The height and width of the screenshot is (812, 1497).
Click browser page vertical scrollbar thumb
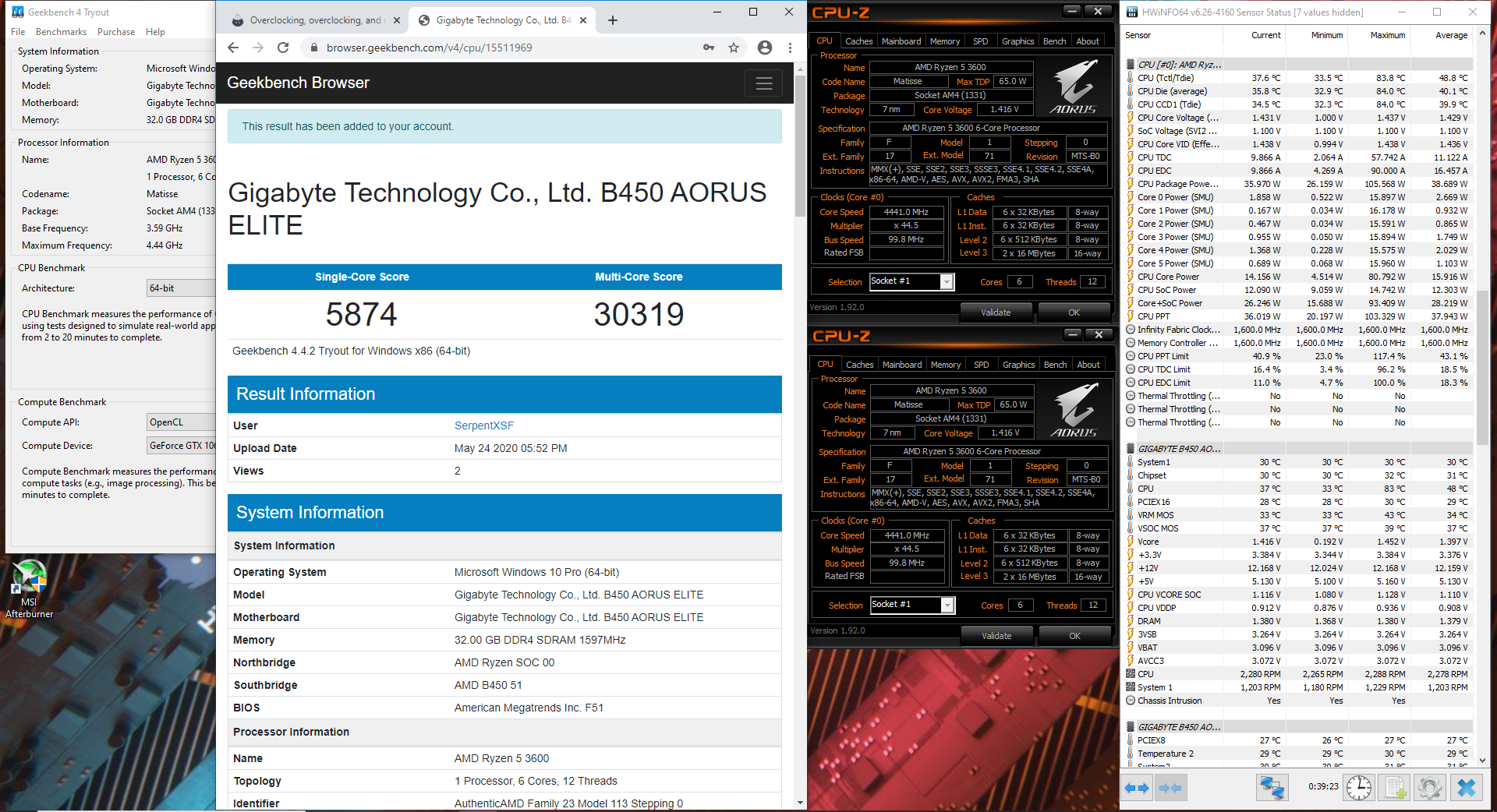(800, 146)
